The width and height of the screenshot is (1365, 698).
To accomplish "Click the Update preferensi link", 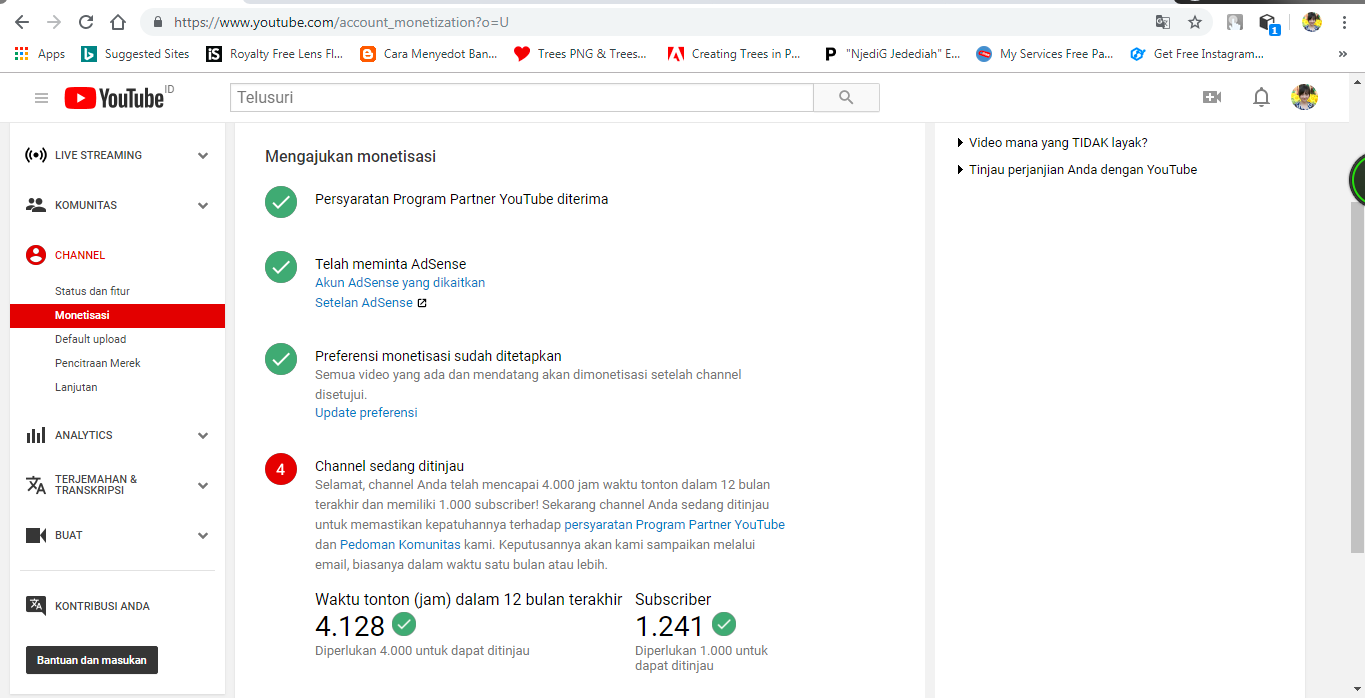I will [x=366, y=413].
